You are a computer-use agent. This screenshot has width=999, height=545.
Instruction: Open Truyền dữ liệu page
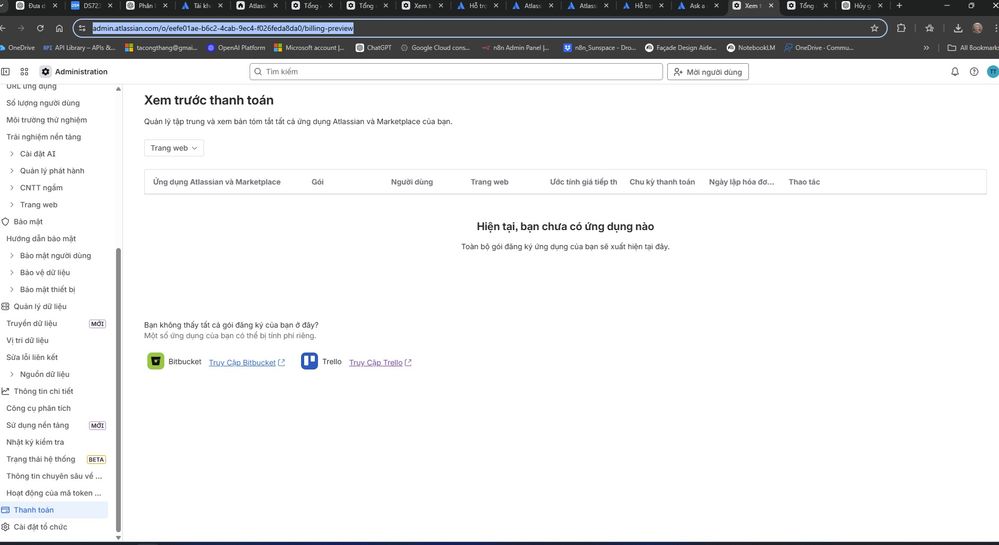(x=32, y=323)
